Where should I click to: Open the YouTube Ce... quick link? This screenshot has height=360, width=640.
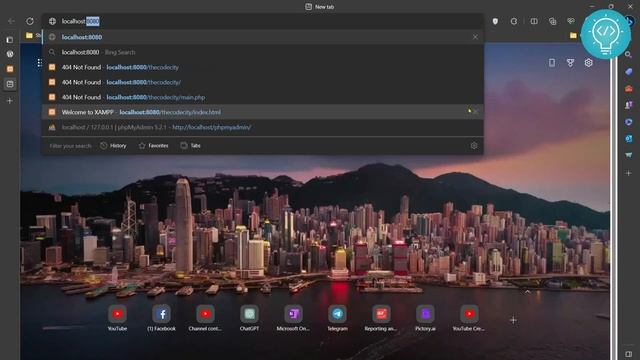pos(469,318)
